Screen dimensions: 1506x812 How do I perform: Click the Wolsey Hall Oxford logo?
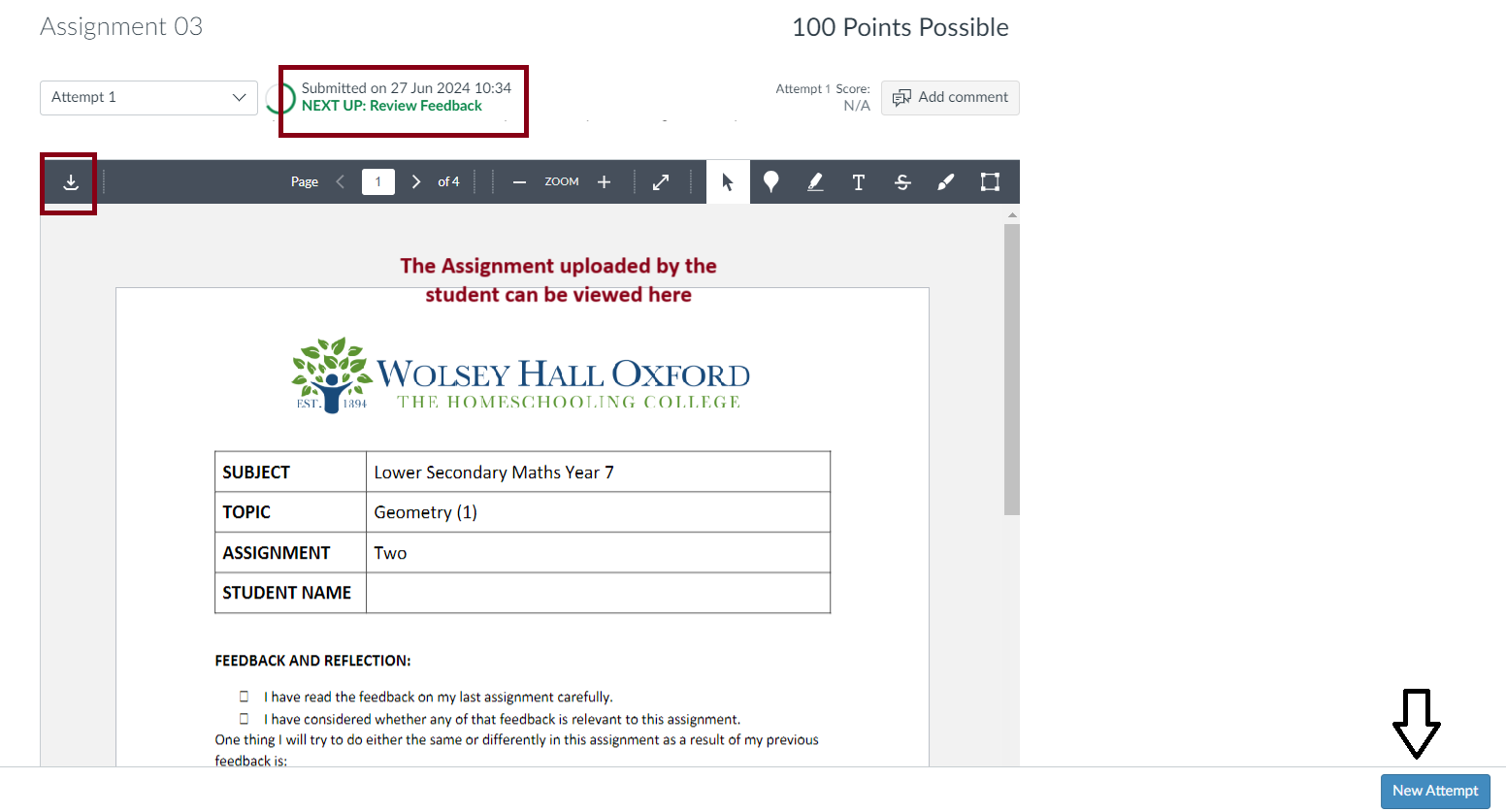[521, 375]
